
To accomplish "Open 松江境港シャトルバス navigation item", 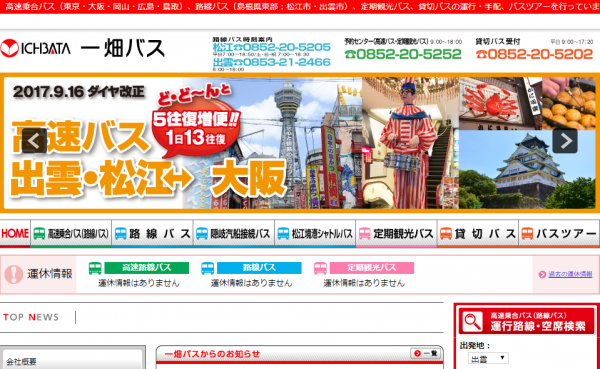I will point(315,233).
